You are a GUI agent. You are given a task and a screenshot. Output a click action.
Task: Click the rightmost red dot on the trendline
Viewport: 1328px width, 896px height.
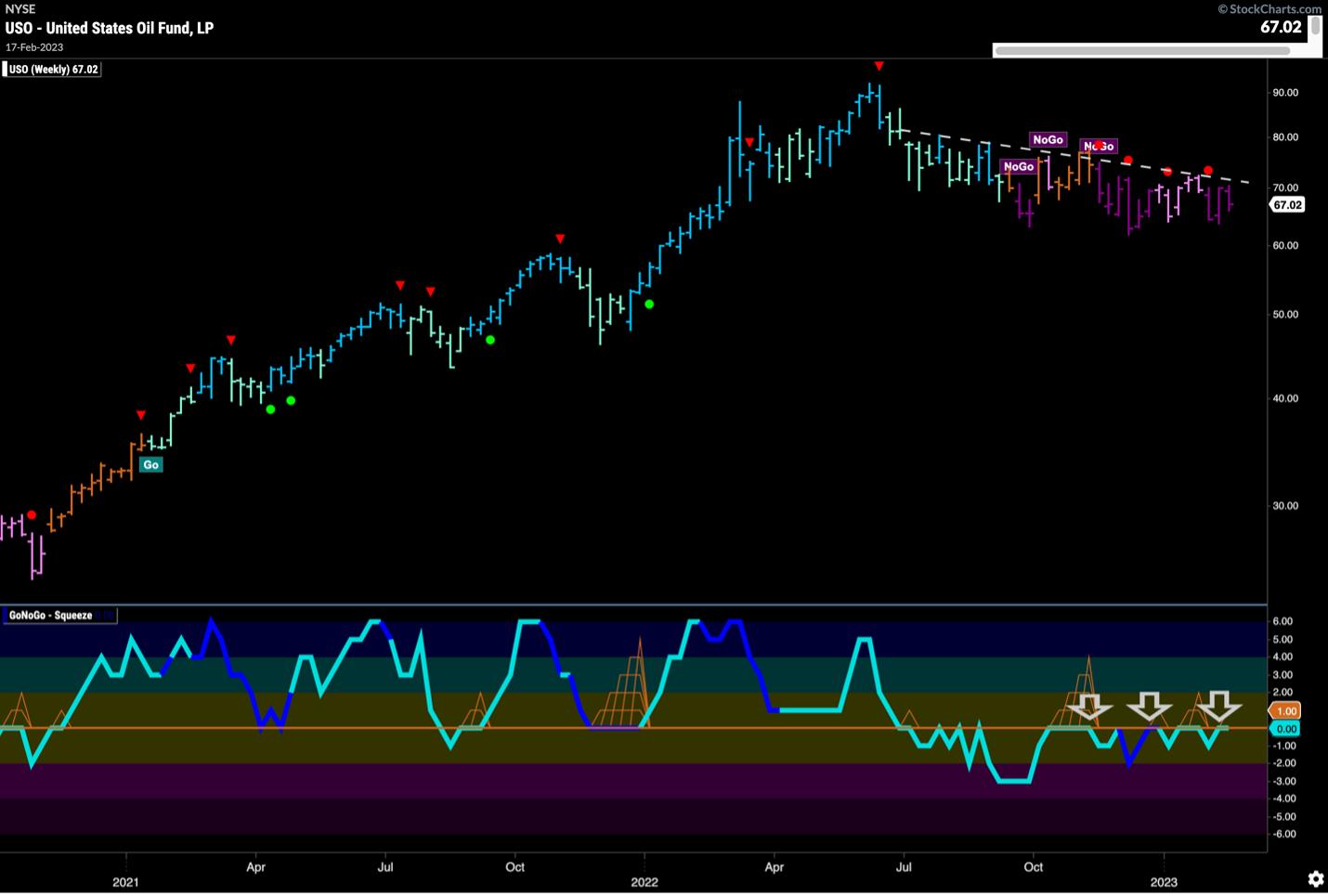click(1208, 171)
